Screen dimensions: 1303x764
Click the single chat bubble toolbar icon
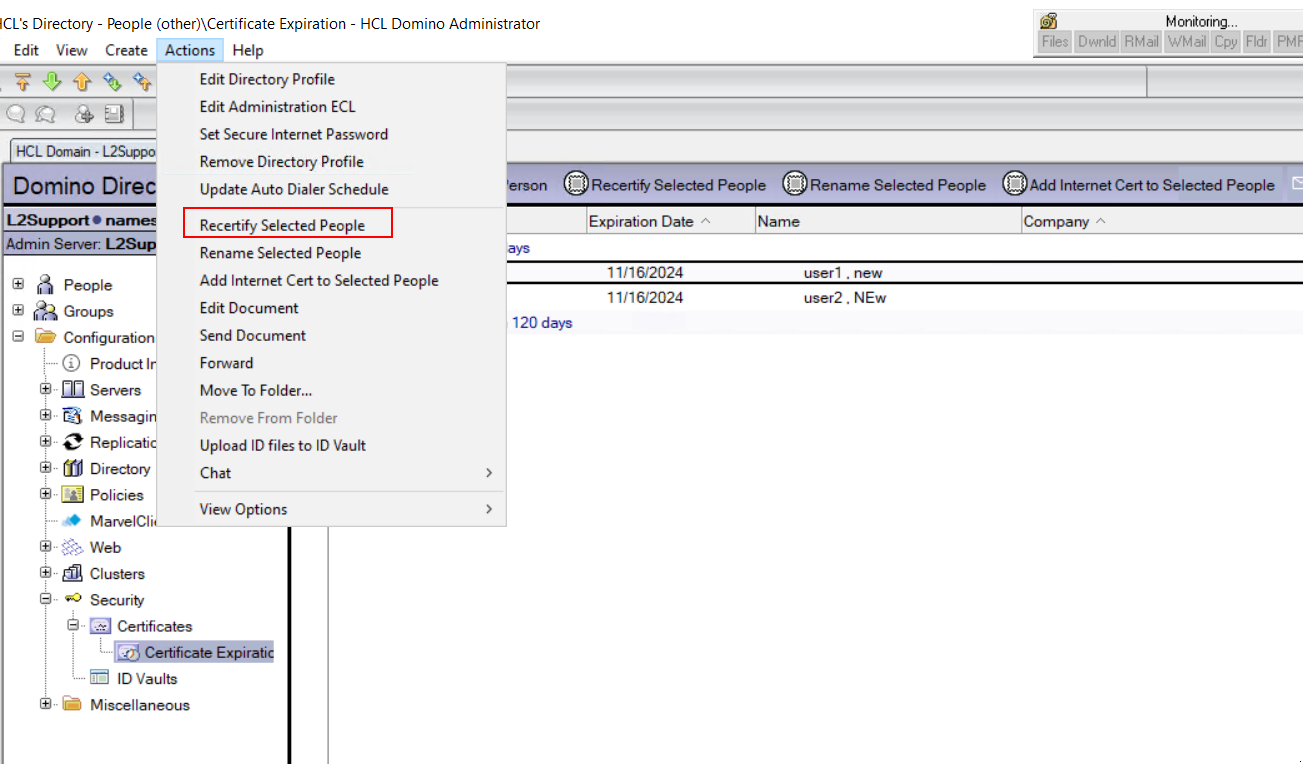16,114
